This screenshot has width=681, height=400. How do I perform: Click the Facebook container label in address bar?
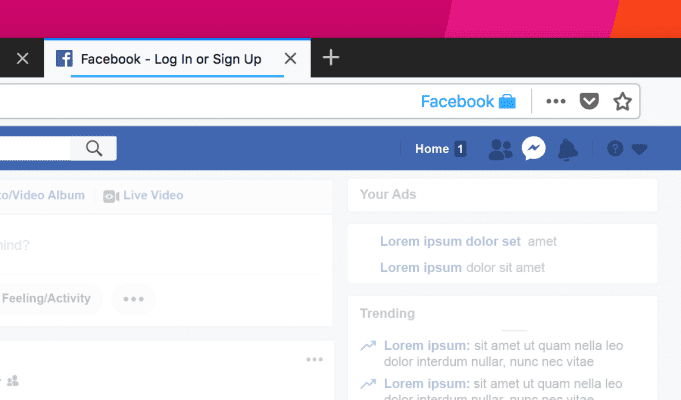tap(468, 102)
